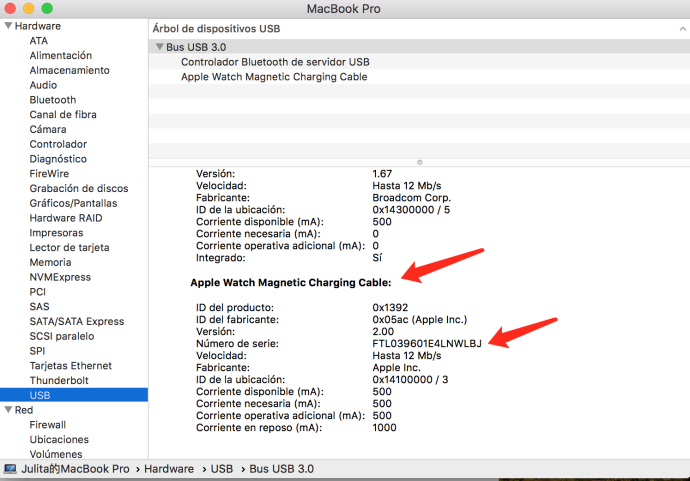690x481 pixels.
Task: Click the product ID value 0x1392
Action: (x=390, y=307)
